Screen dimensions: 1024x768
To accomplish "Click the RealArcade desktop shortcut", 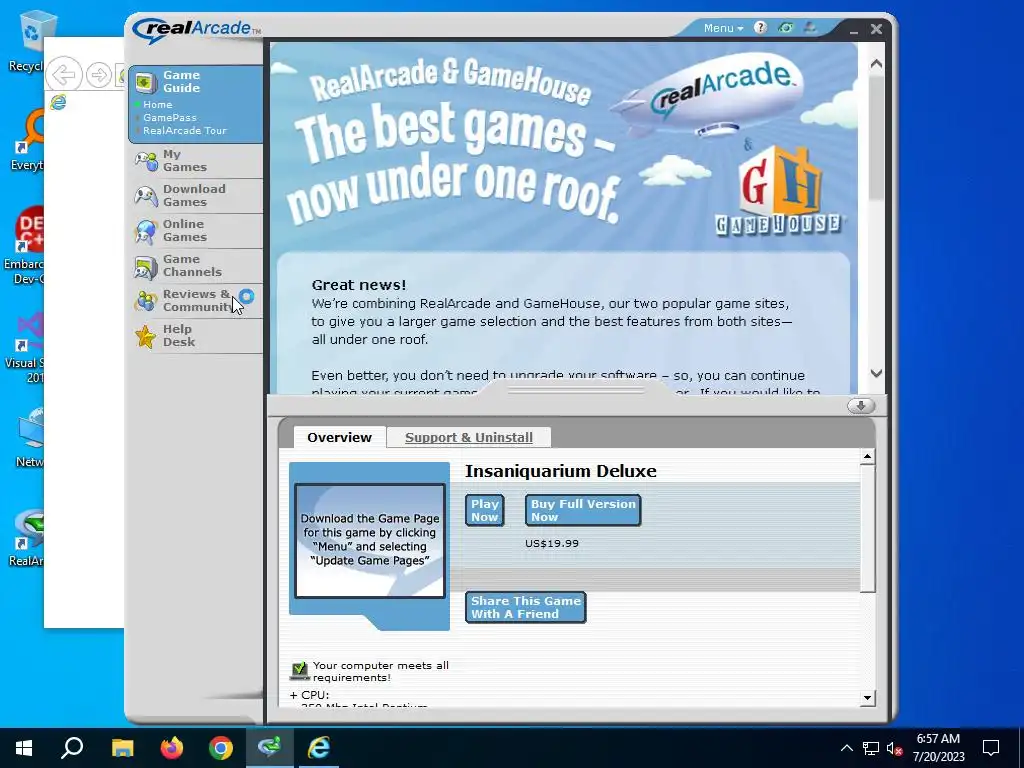I will pos(26,537).
